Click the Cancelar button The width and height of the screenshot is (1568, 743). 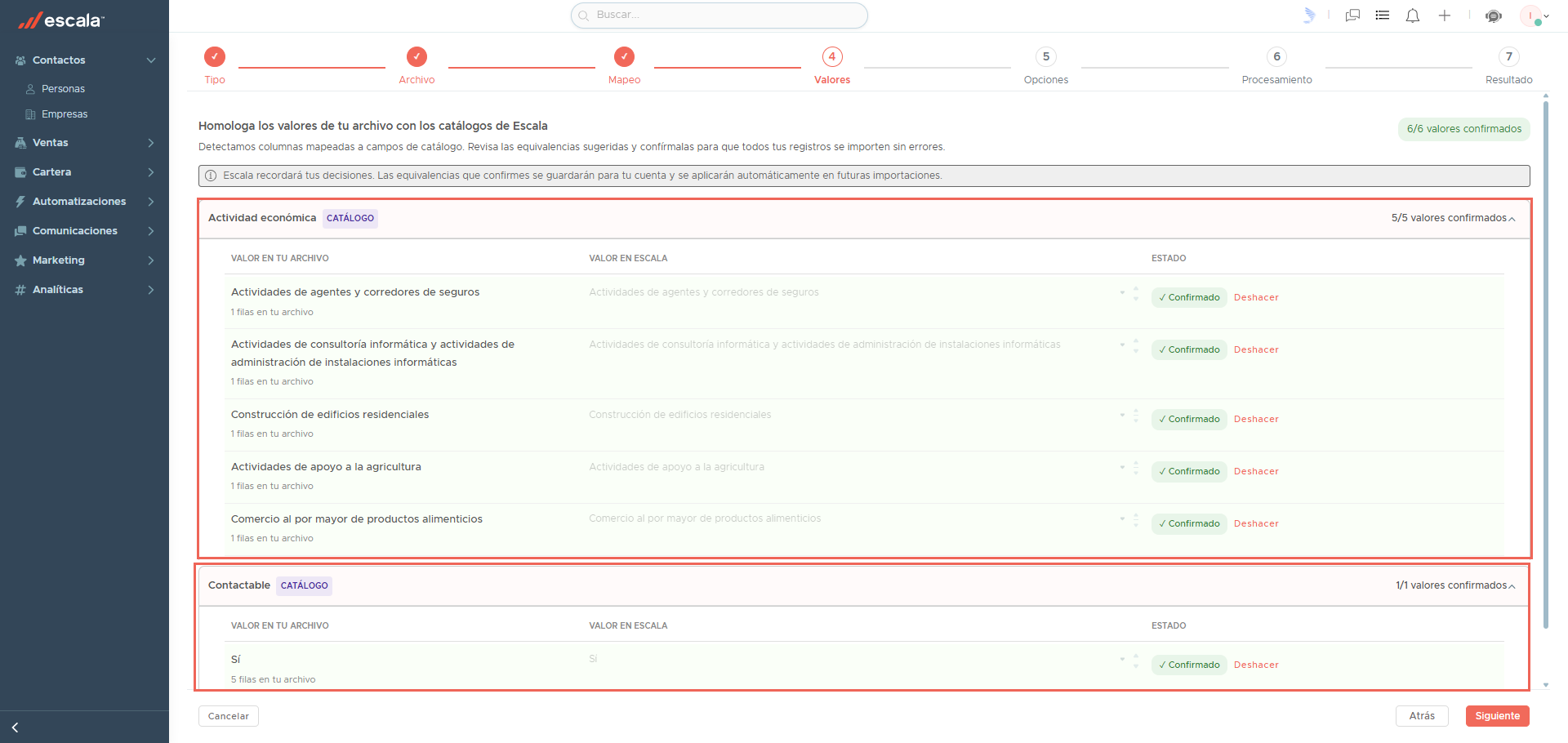(229, 716)
